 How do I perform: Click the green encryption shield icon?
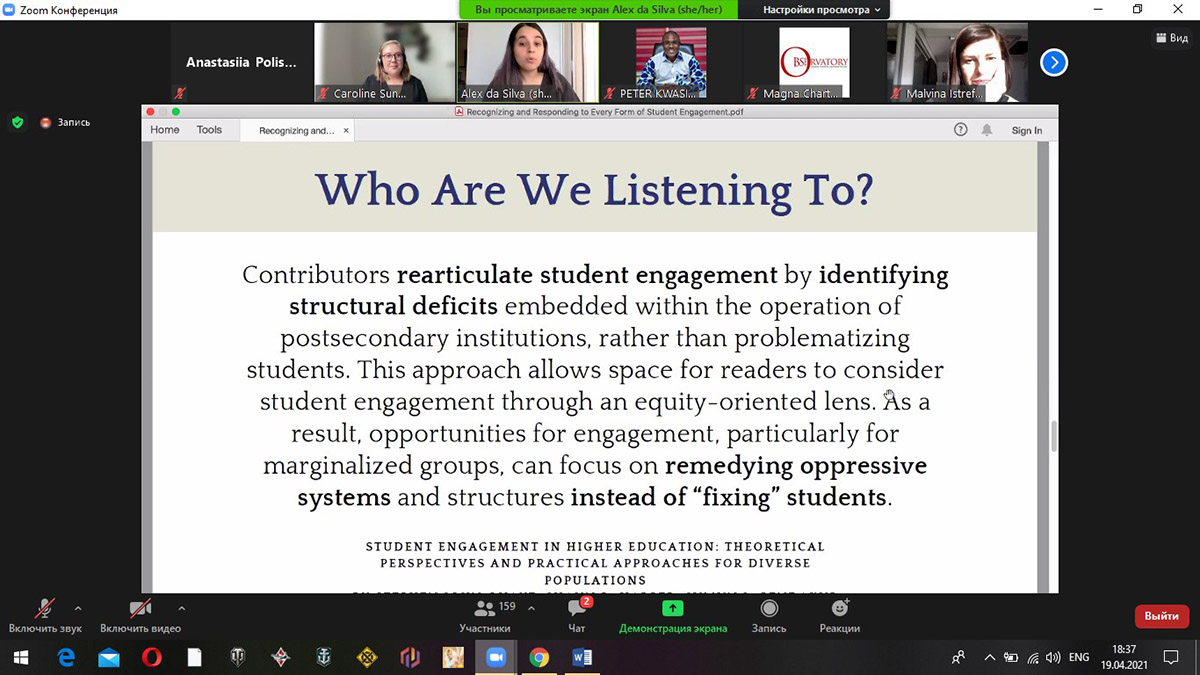click(17, 122)
